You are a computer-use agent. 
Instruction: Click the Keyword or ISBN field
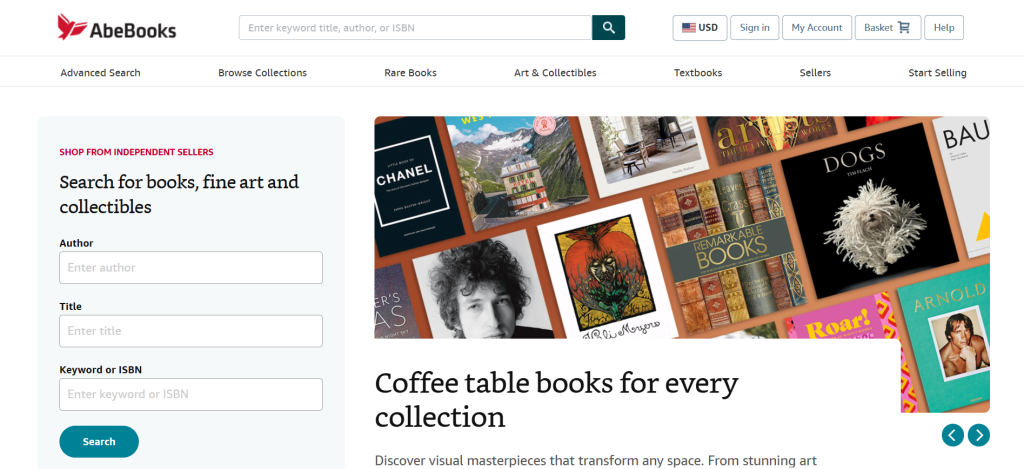click(x=191, y=394)
